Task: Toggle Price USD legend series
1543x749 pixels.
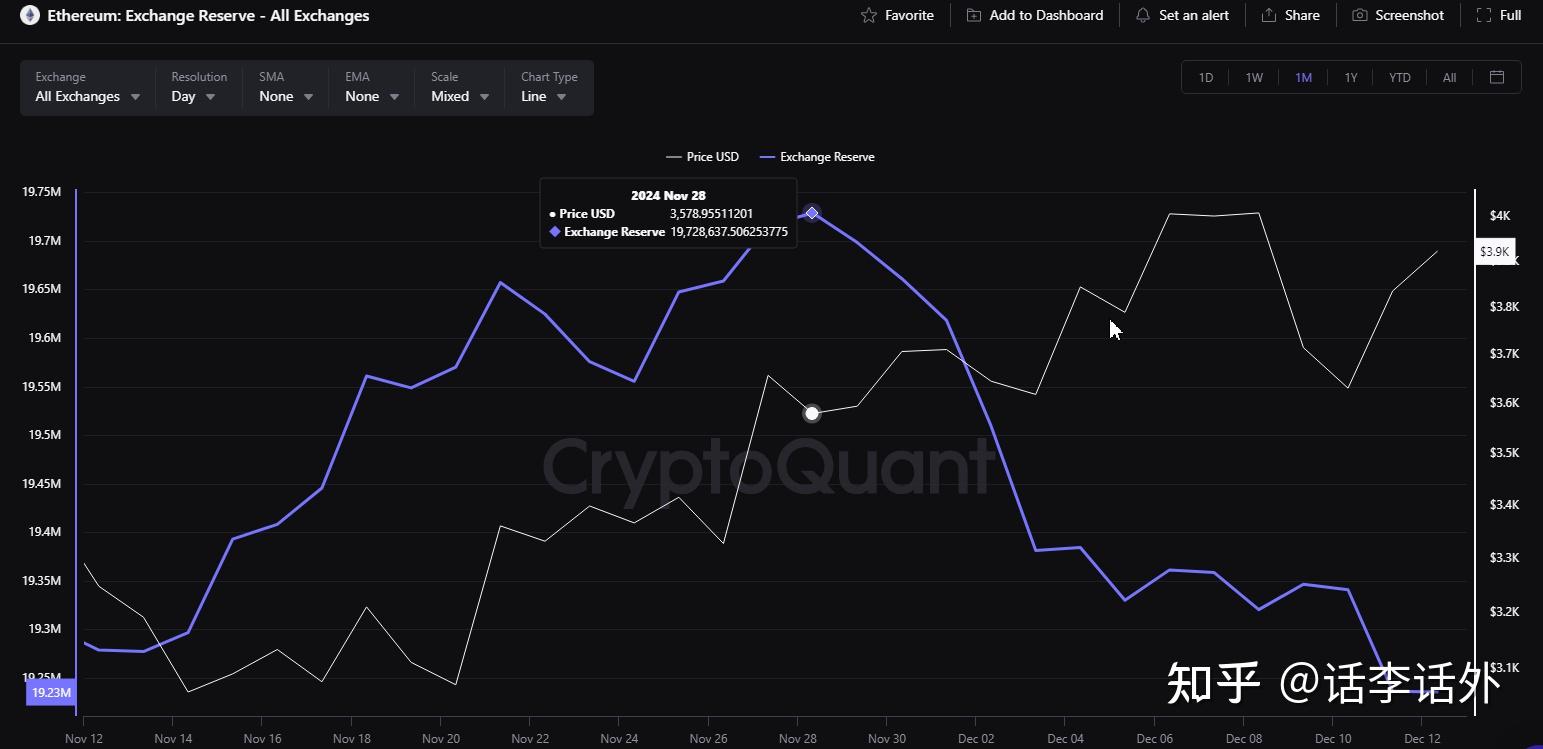Action: tap(702, 157)
